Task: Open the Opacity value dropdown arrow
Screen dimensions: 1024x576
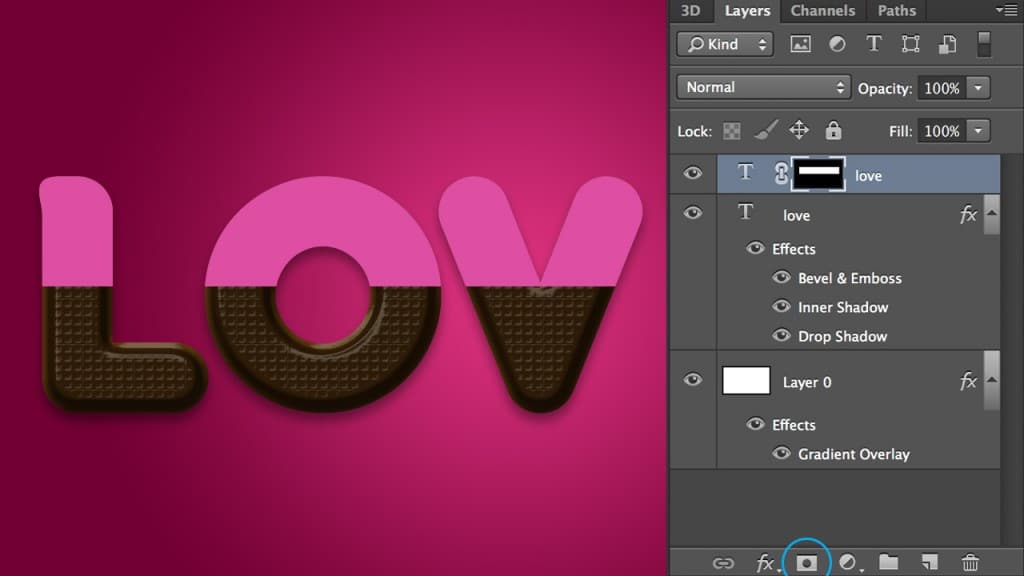Action: pos(976,88)
